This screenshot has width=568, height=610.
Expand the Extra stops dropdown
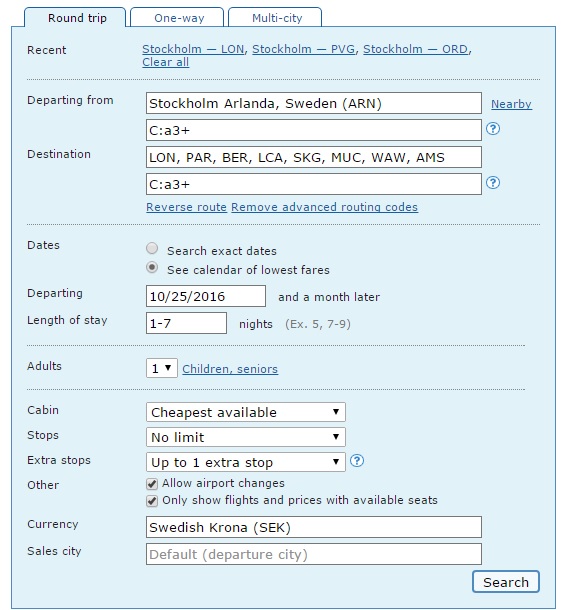[x=246, y=462]
